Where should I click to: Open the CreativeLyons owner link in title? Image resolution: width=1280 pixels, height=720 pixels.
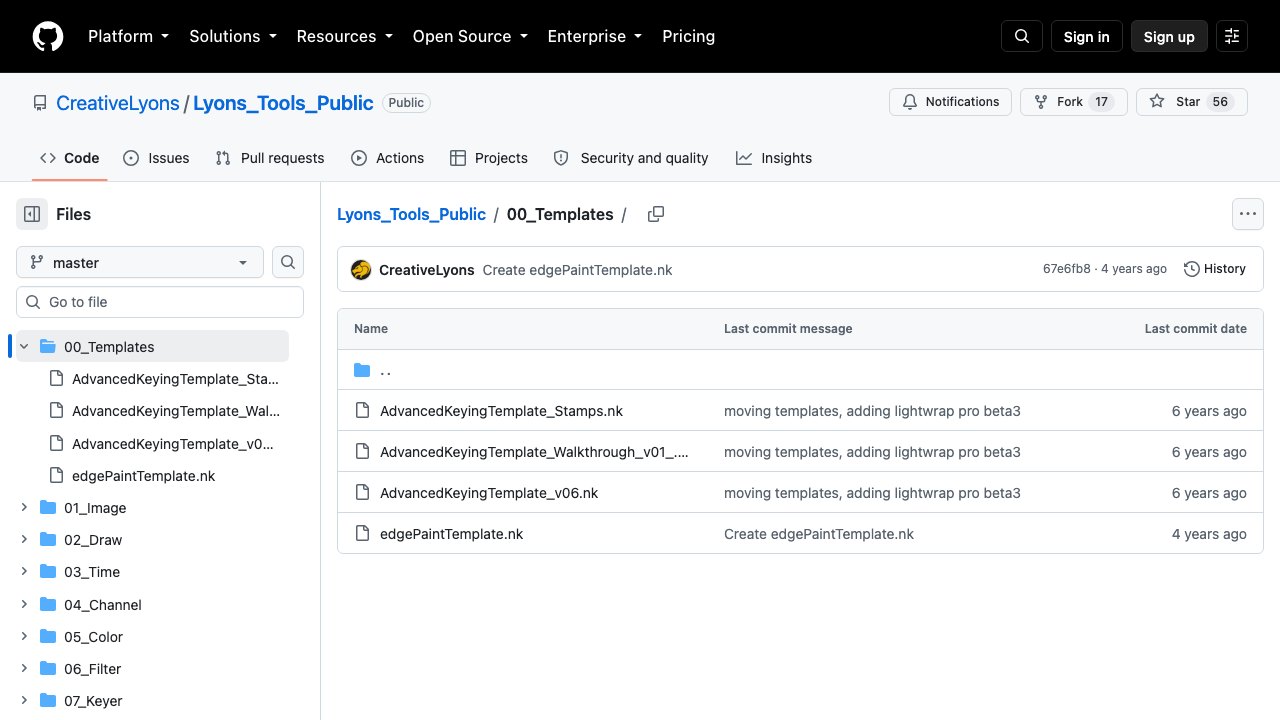click(x=118, y=103)
